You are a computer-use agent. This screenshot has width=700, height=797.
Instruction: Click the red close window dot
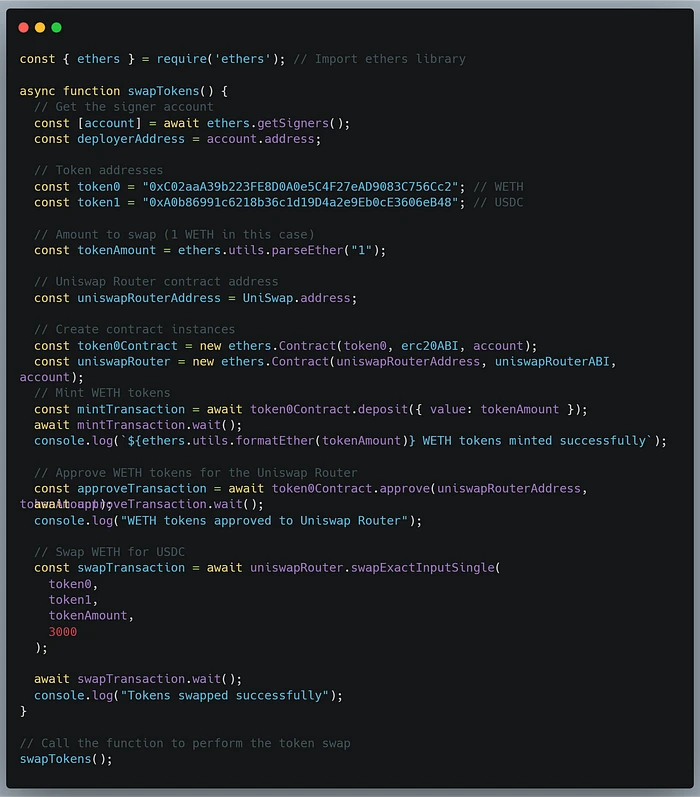click(24, 27)
